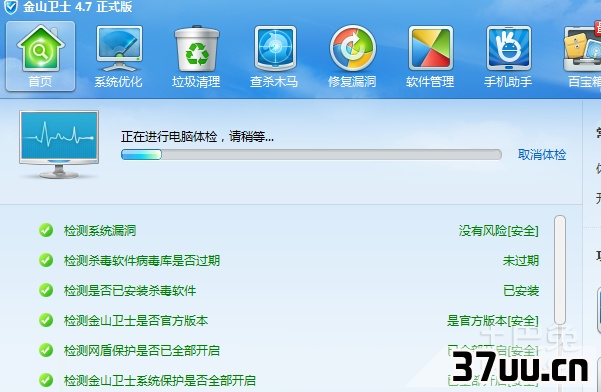
Task: Click 是官方版本[安全] status text
Action: pos(493,320)
